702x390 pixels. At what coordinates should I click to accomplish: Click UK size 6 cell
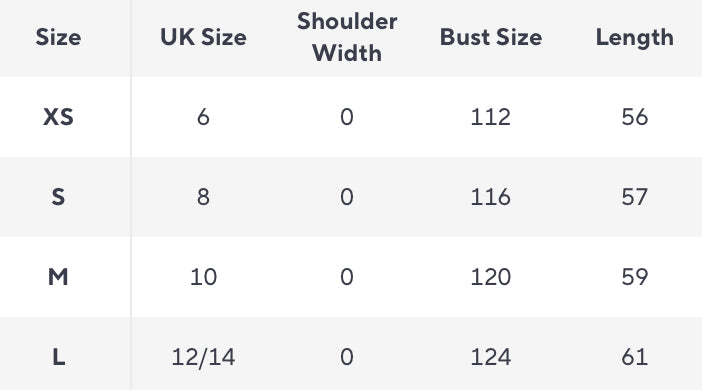click(x=203, y=117)
